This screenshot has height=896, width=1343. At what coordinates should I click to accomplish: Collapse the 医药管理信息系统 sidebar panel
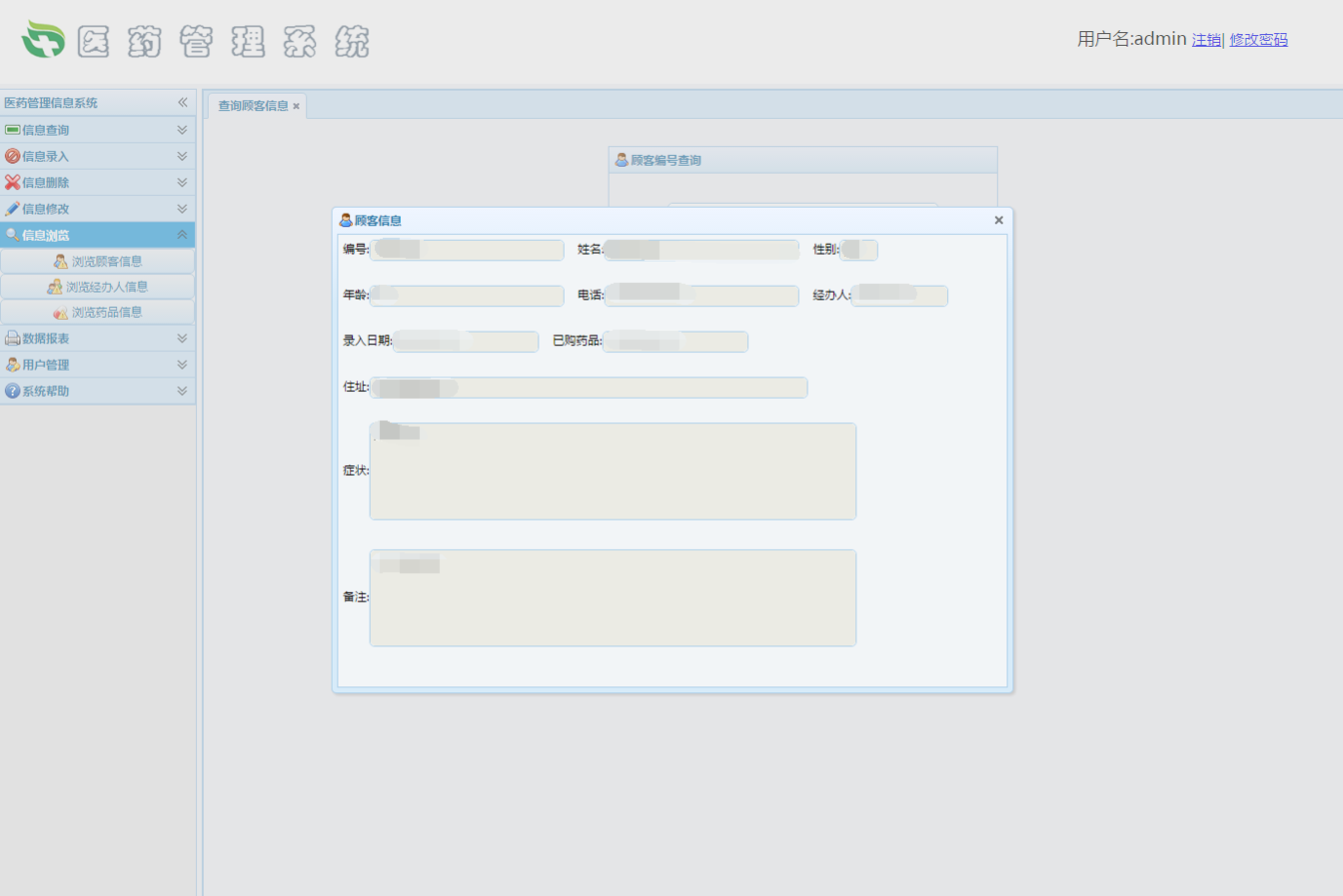[x=183, y=103]
